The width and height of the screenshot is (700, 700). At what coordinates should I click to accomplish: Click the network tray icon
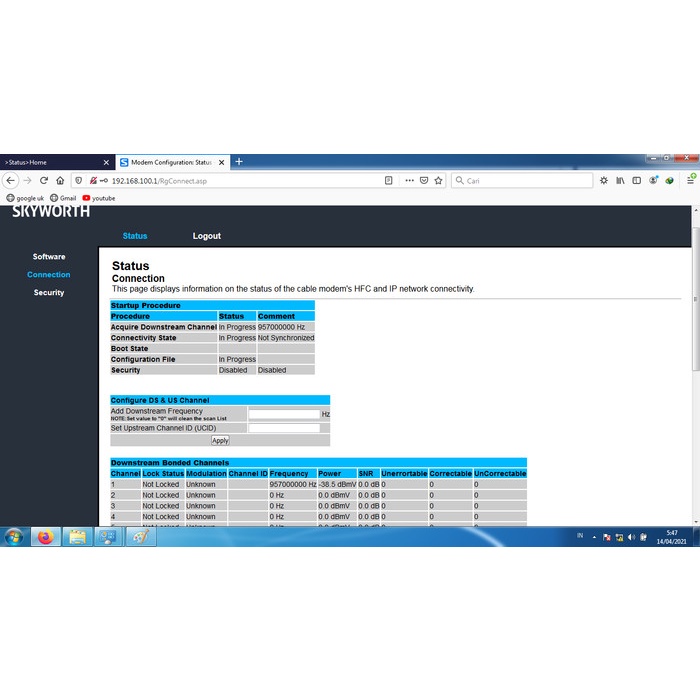coord(619,537)
